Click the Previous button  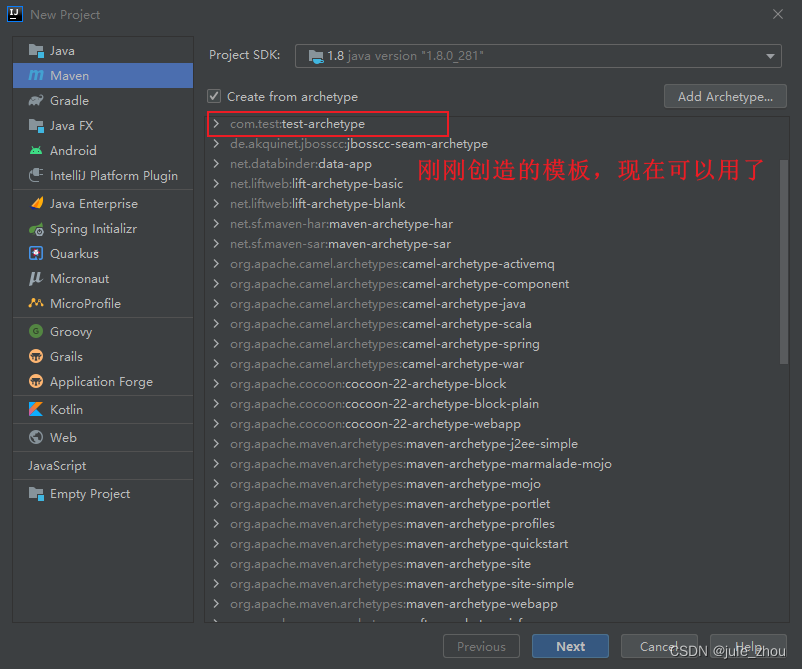pyautogui.click(x=481, y=646)
